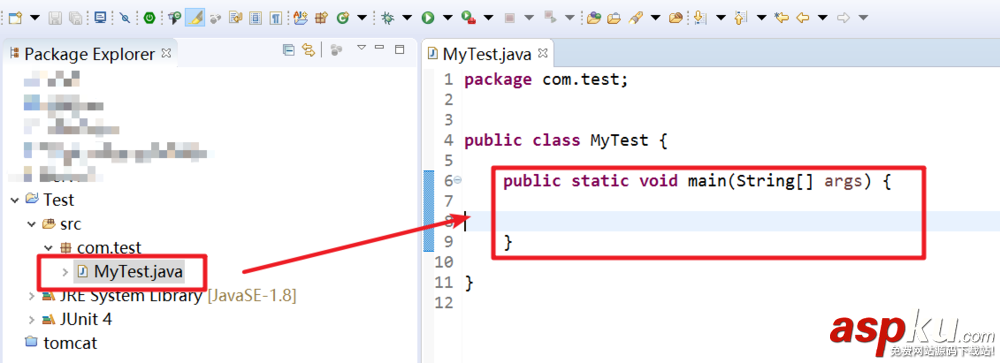Maximize the Package Explorer panel
Screen dimensions: 1000x363
point(400,49)
